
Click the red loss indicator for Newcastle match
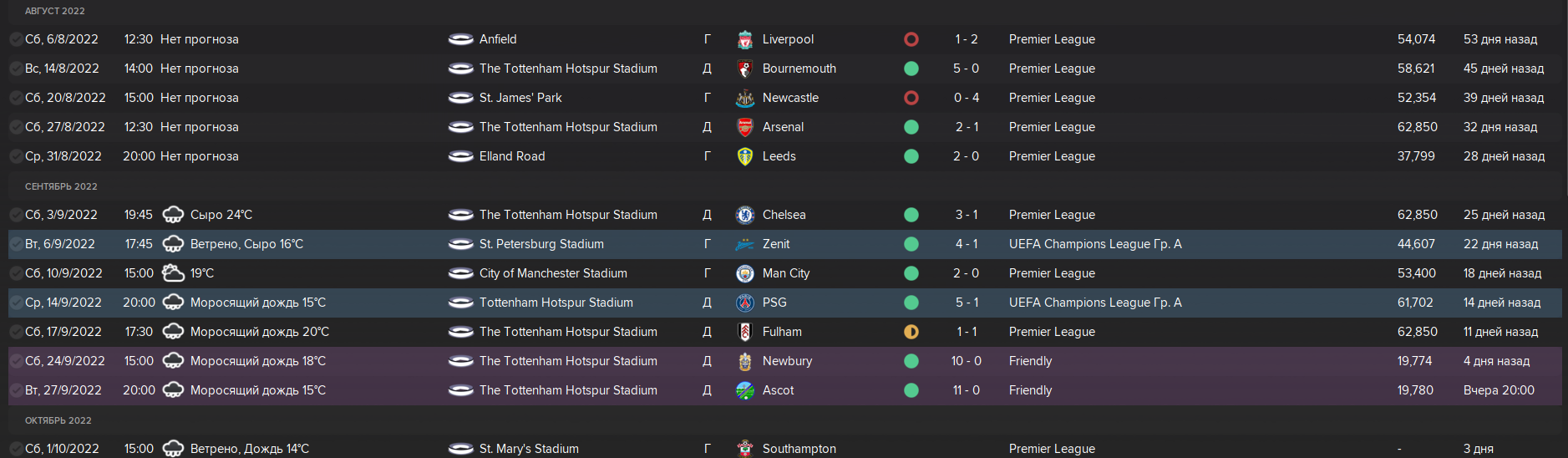pyautogui.click(x=911, y=98)
